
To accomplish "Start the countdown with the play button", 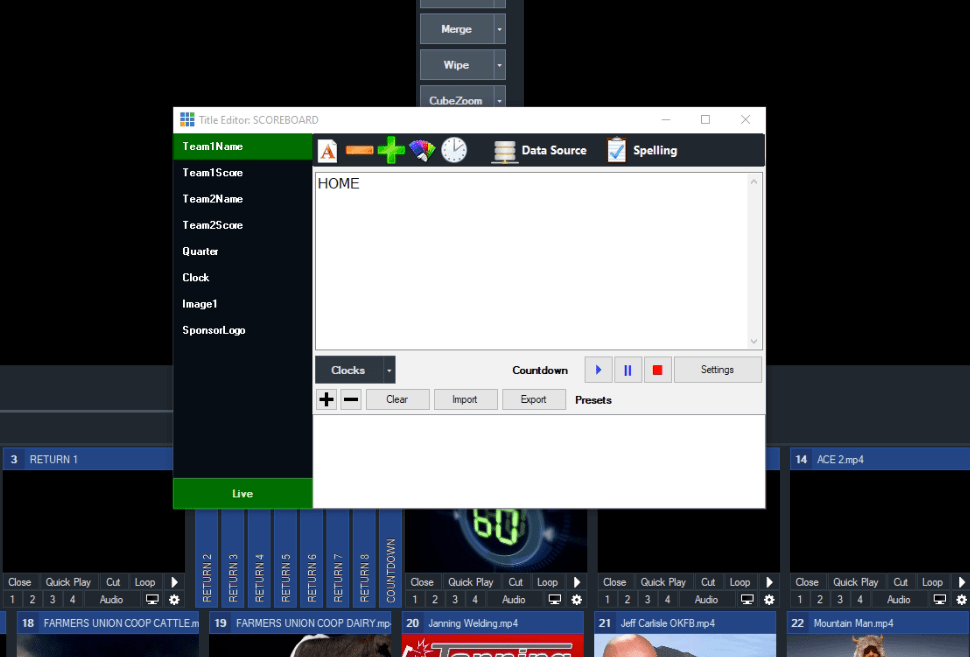I will [x=598, y=370].
